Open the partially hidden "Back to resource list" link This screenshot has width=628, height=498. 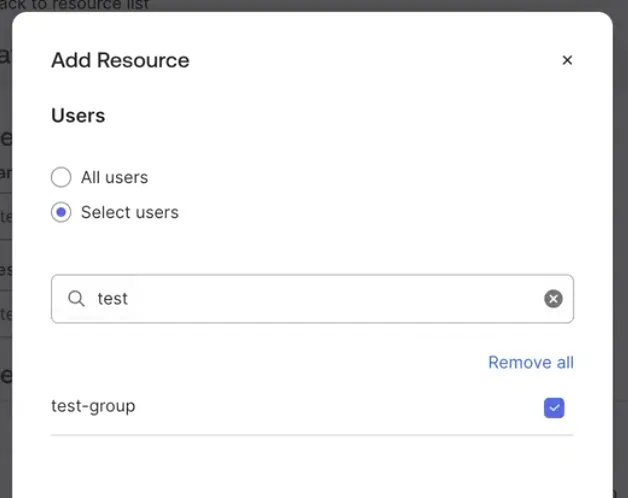point(74,5)
